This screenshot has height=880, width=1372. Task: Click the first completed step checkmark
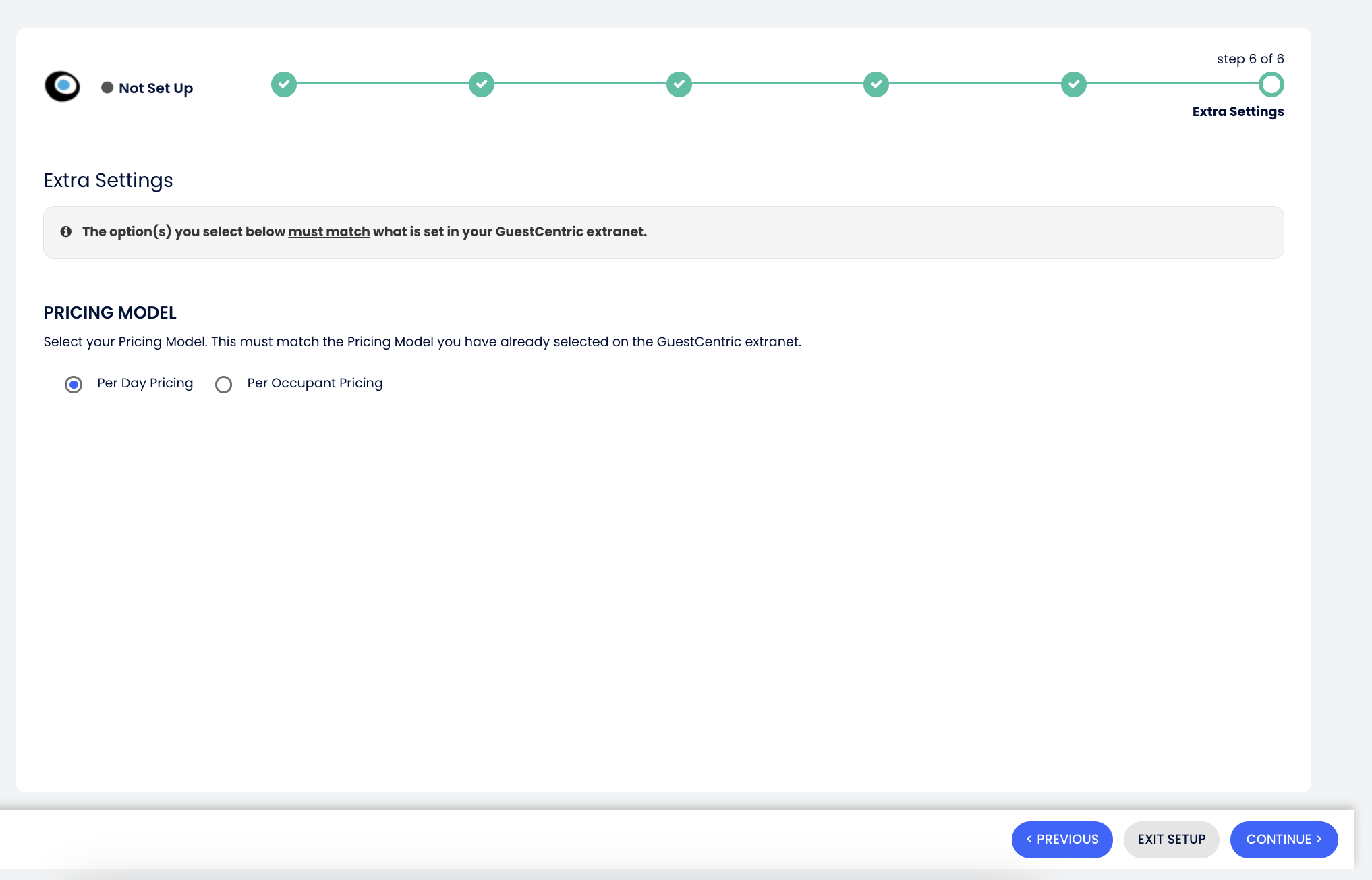click(x=284, y=84)
